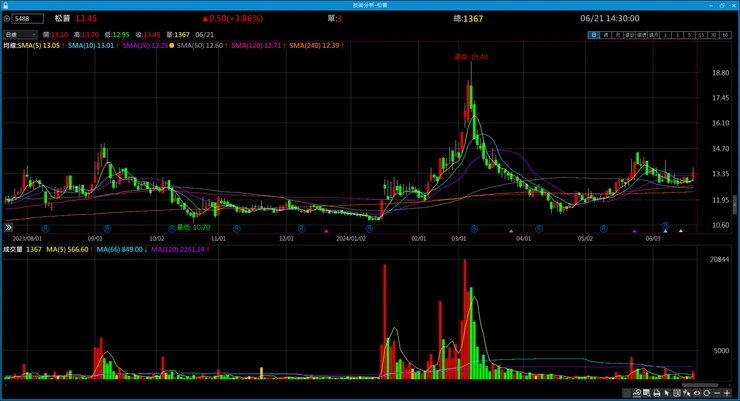Click the SMA(10) 13.01 legend label
740x401 pixels.
(x=91, y=46)
